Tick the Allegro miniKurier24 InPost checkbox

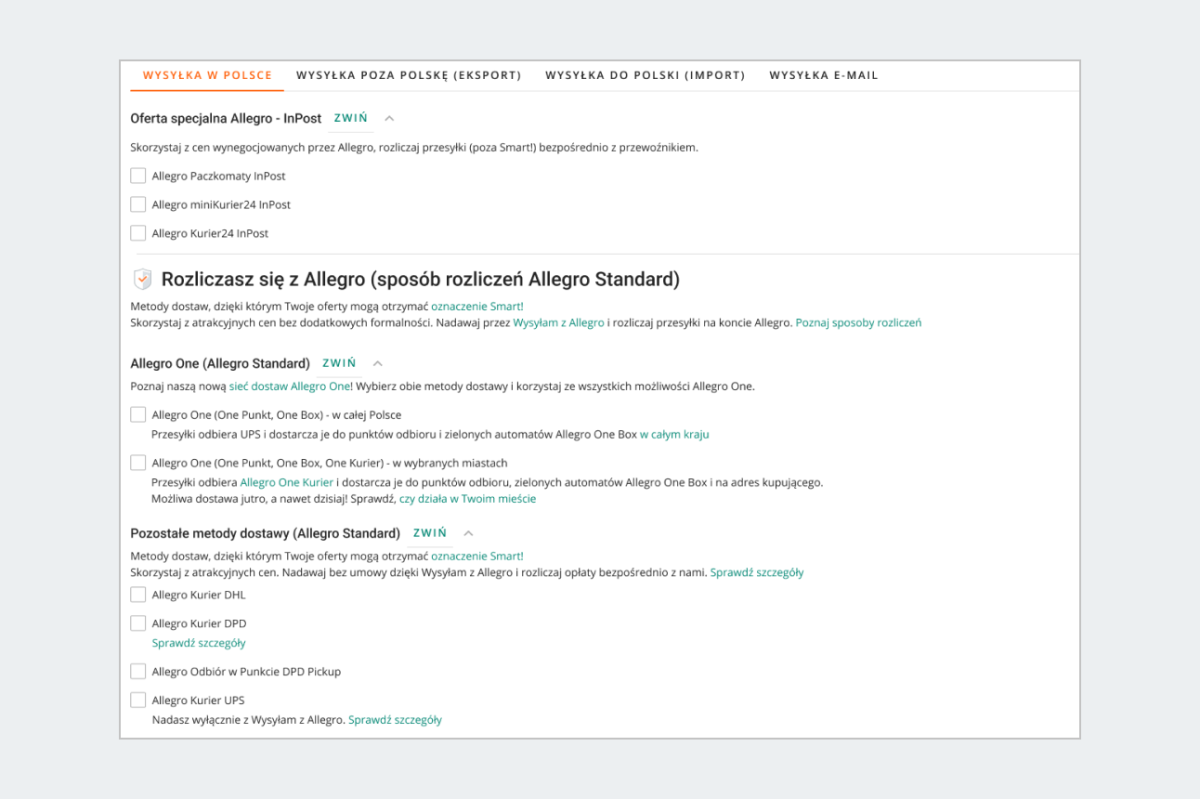(138, 204)
